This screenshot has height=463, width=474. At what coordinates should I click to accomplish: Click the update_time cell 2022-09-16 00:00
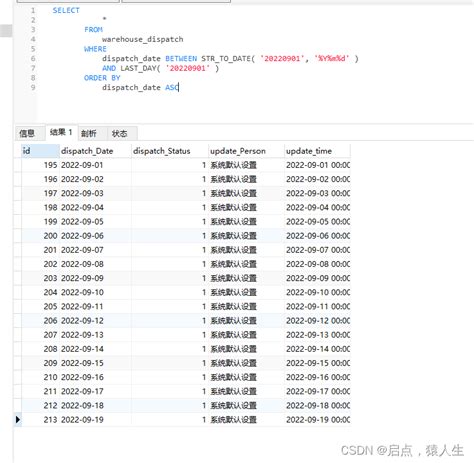[x=317, y=377]
